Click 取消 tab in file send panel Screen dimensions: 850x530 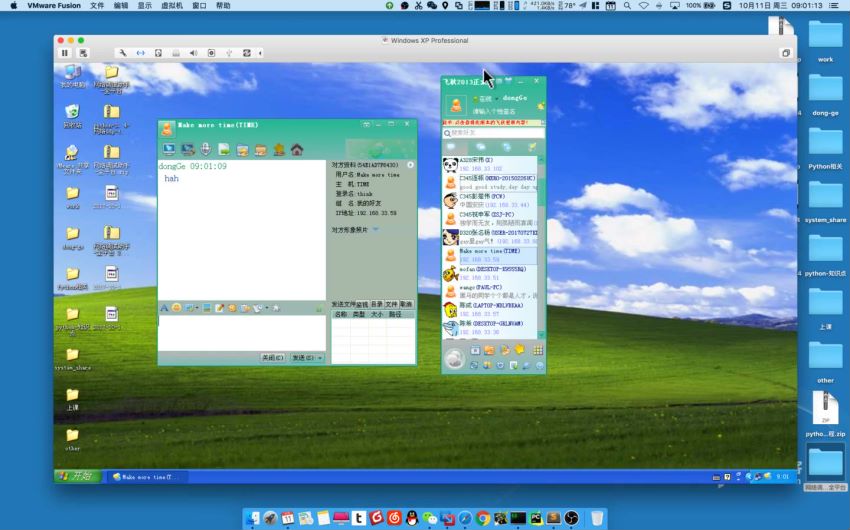[x=406, y=304]
